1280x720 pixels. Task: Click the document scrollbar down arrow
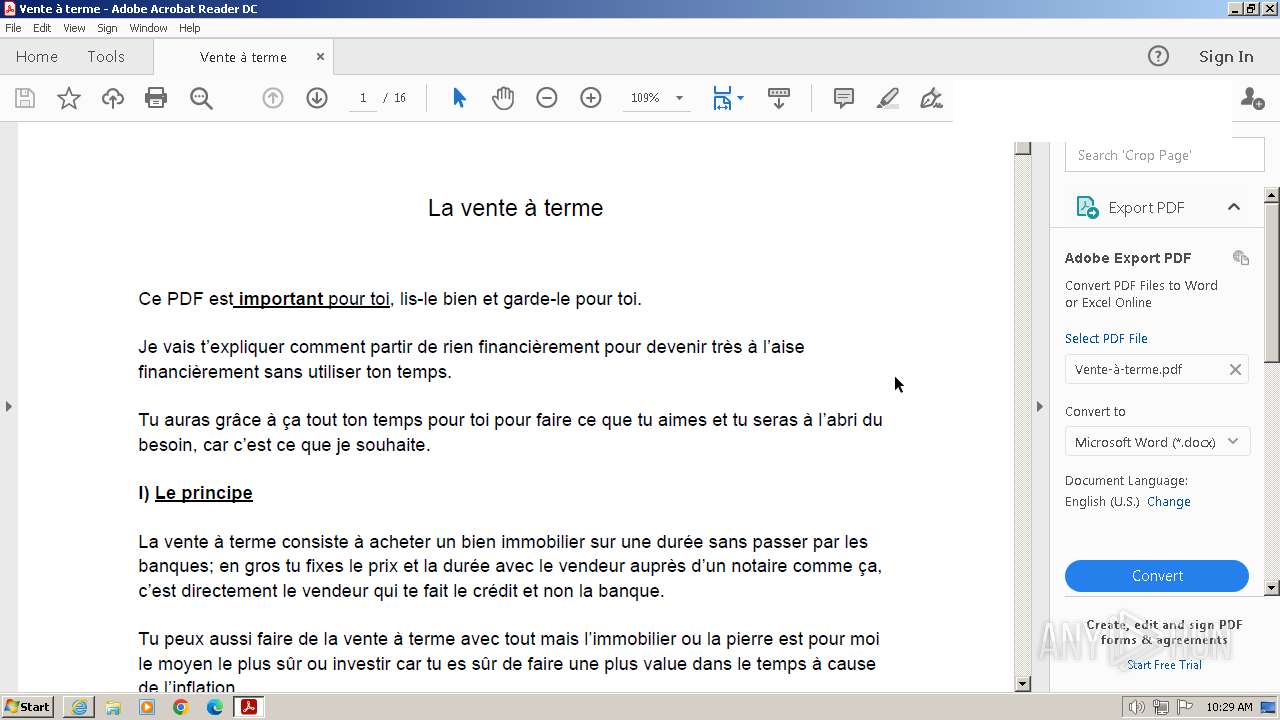tap(1023, 684)
